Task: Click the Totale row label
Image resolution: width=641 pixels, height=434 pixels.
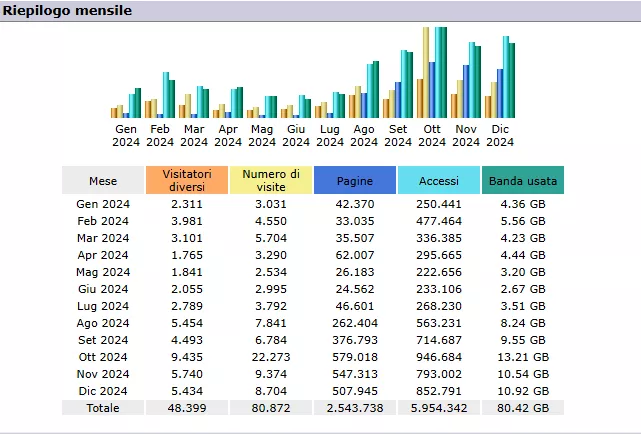Action: pyautogui.click(x=103, y=408)
